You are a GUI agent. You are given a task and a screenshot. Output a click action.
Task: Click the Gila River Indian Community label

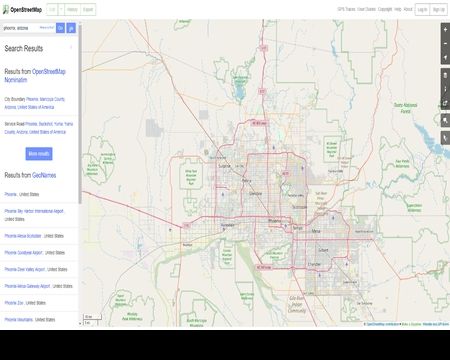[x=297, y=304]
